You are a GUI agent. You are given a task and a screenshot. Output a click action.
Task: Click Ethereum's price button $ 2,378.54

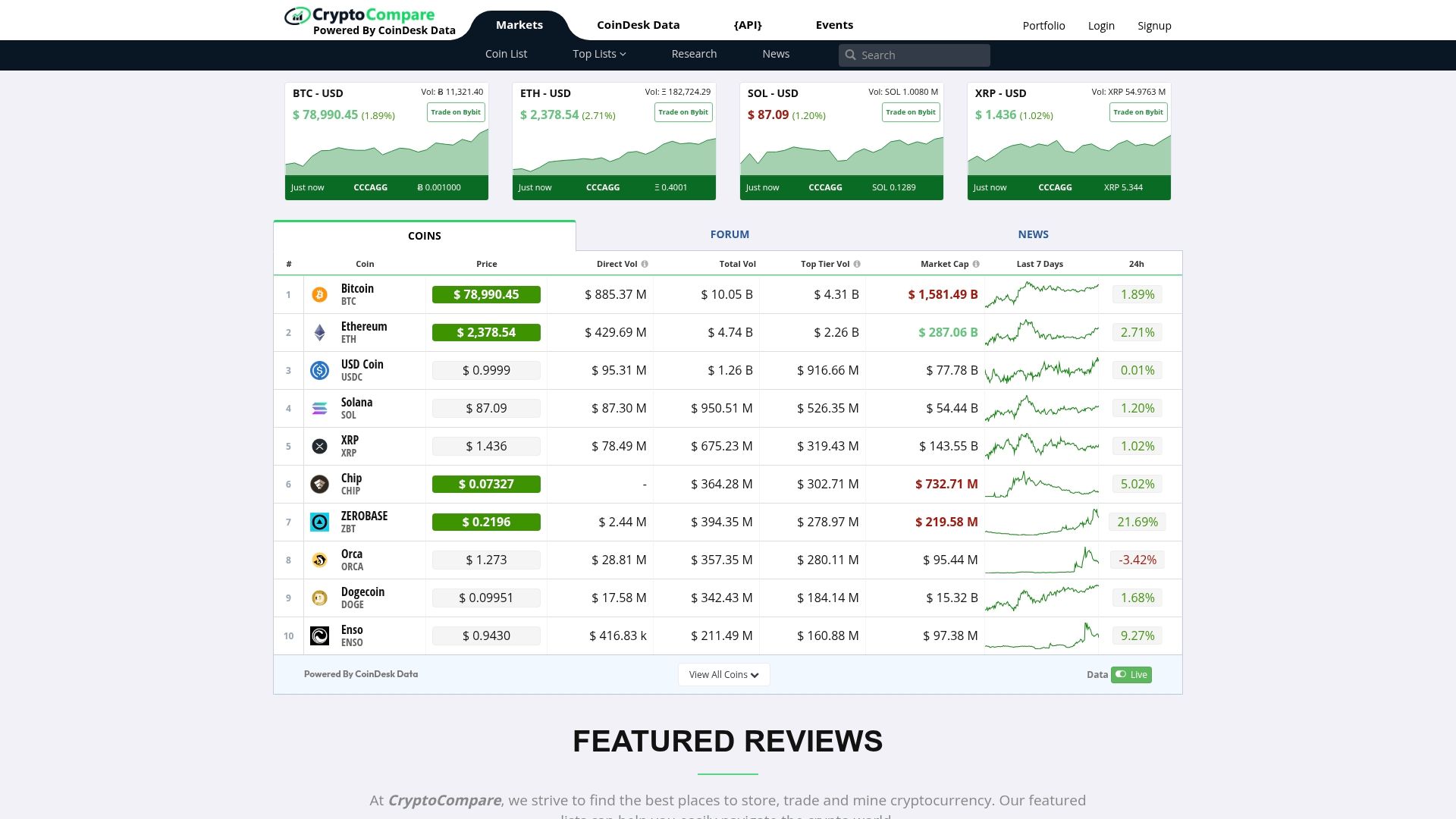(486, 333)
